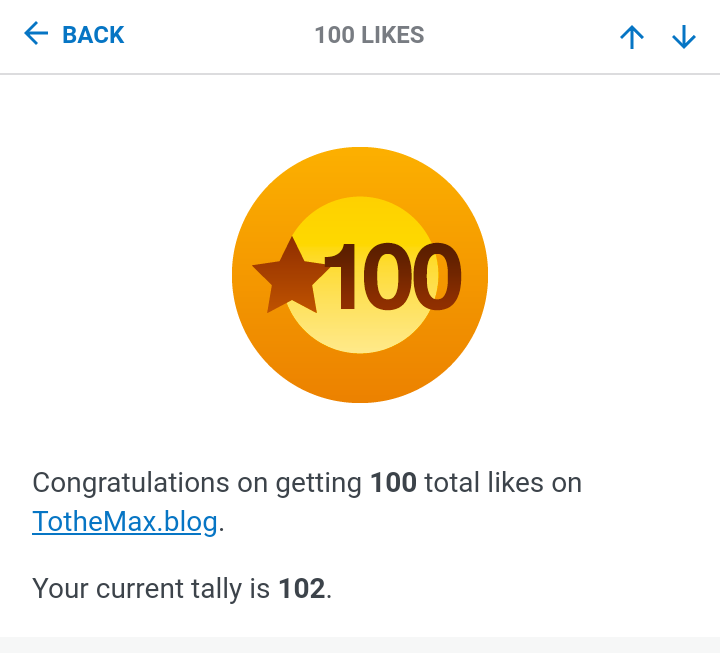Click the "total likes on" text
The width and height of the screenshot is (720, 653).
pyautogui.click(x=503, y=483)
